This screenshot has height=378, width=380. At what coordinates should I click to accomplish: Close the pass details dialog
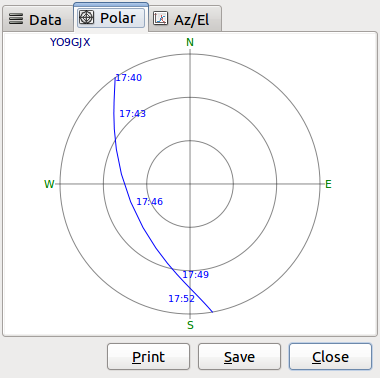coord(330,357)
